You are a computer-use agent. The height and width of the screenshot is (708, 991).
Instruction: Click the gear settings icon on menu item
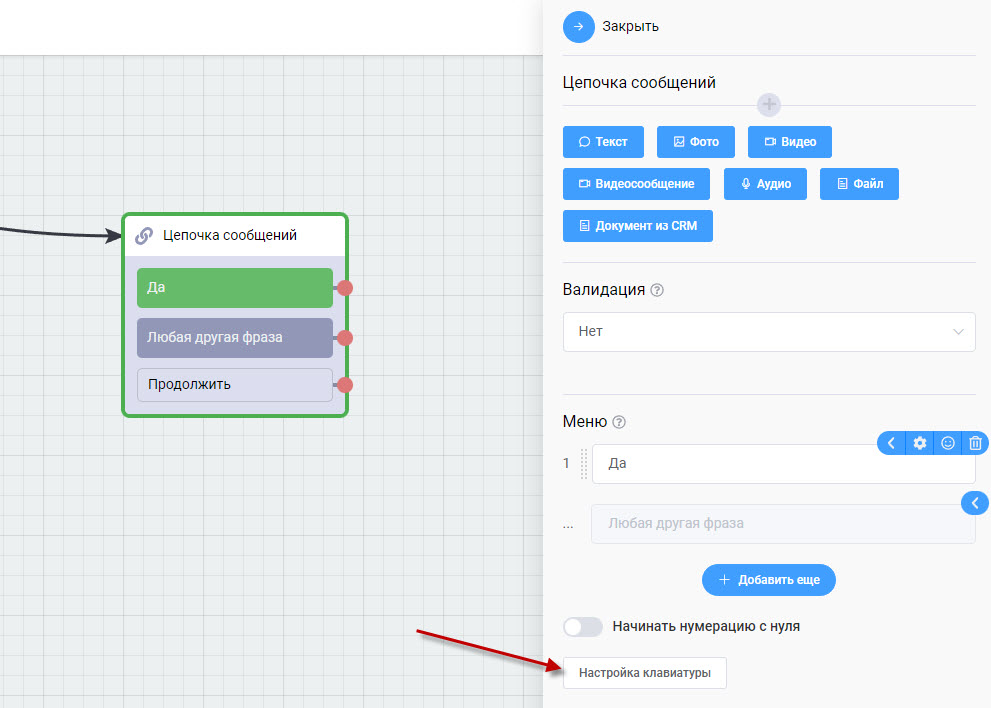coord(920,443)
